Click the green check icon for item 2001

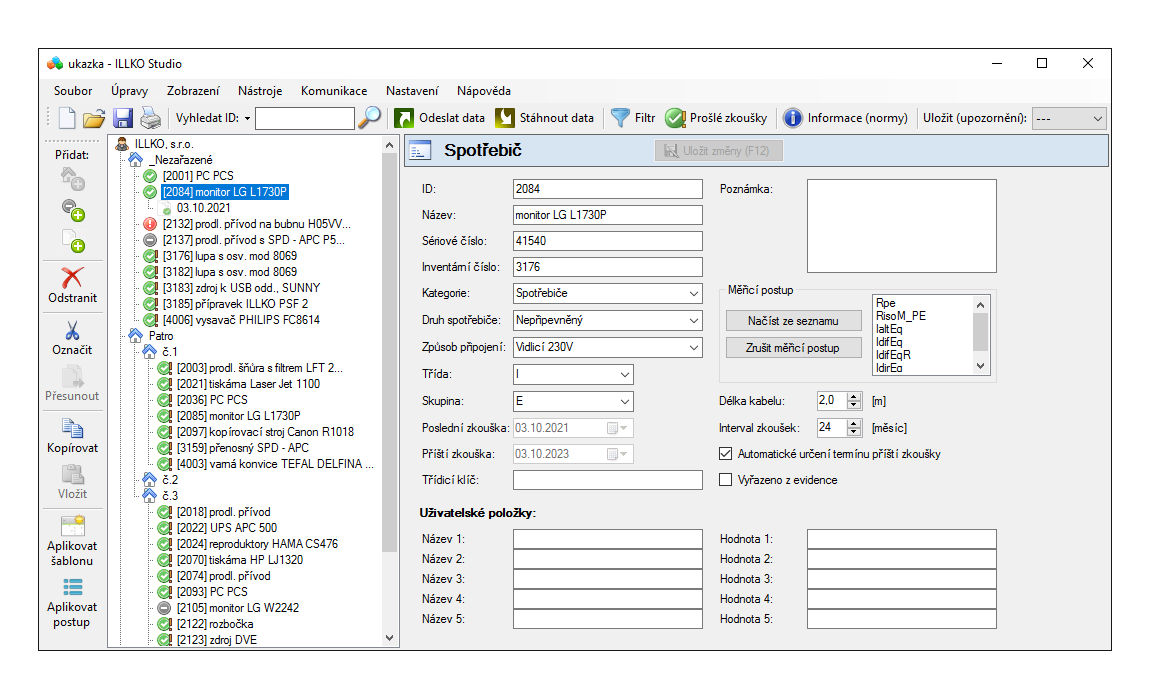150,176
